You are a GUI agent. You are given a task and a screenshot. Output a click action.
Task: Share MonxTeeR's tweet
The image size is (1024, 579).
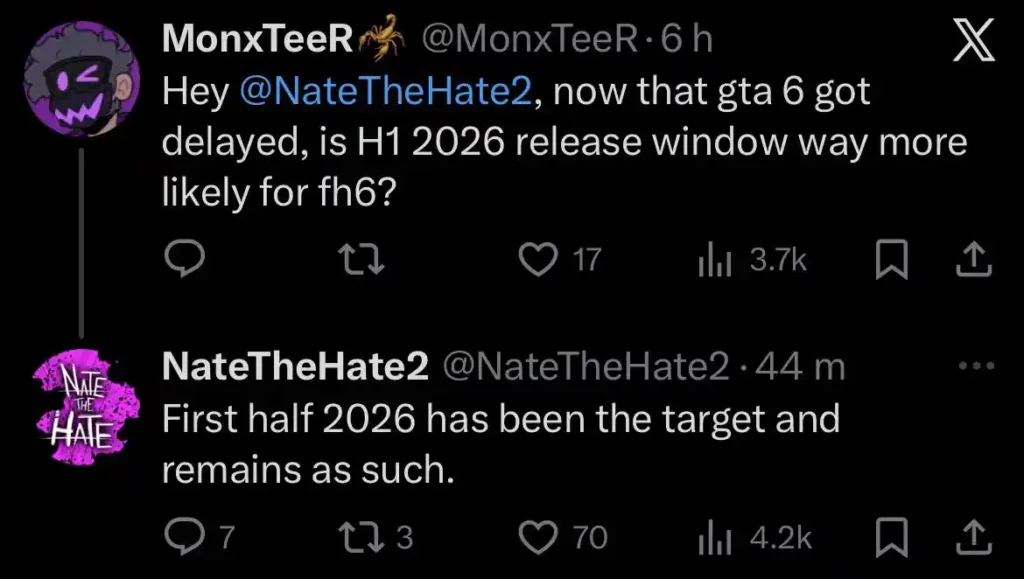tap(975, 260)
